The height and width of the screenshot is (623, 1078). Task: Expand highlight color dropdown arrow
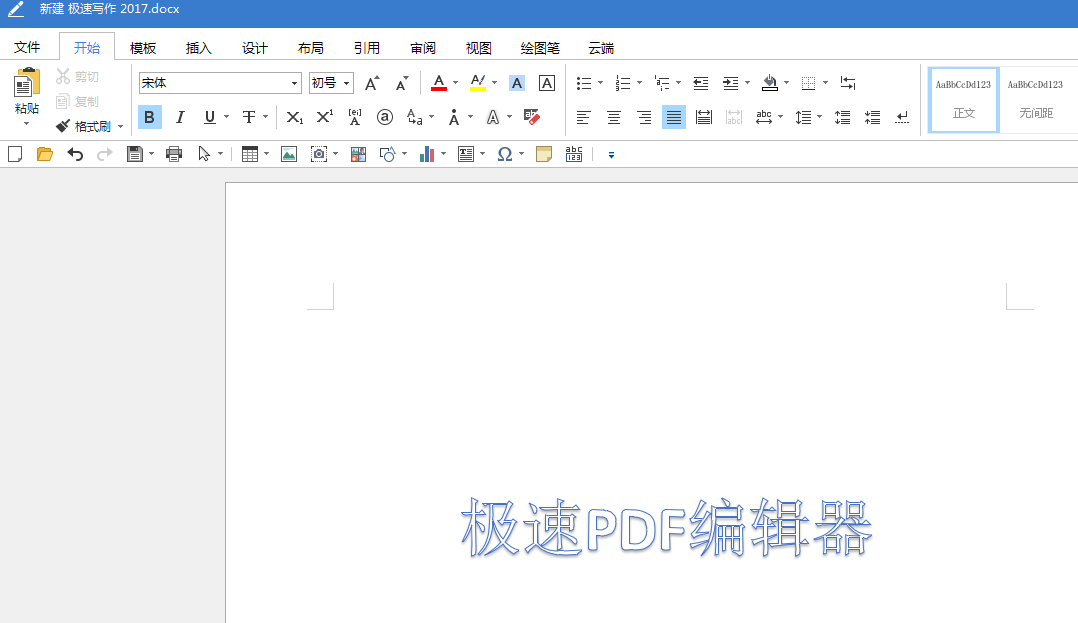(x=494, y=83)
